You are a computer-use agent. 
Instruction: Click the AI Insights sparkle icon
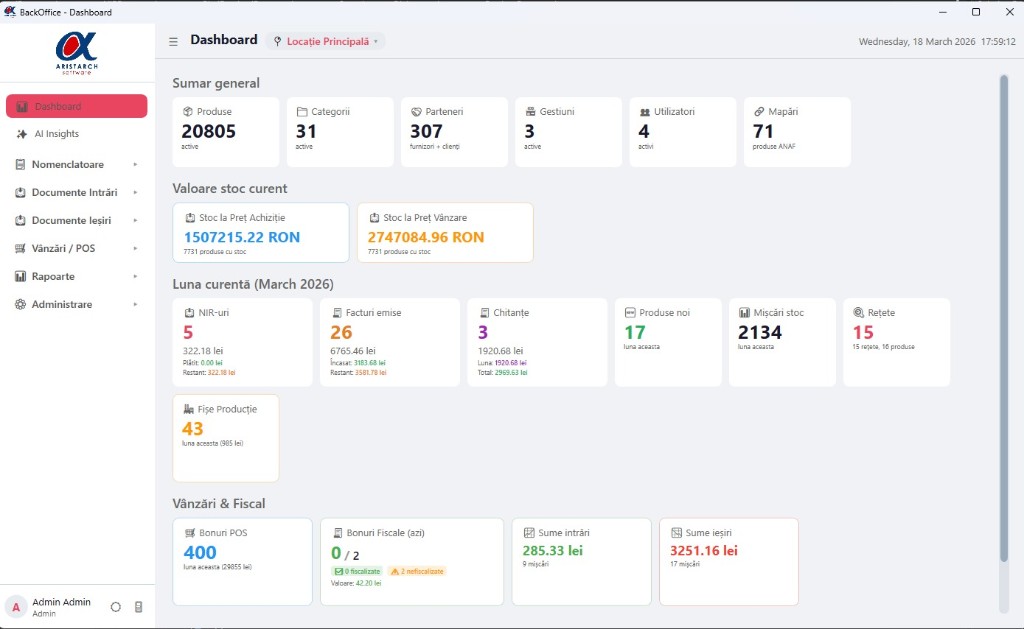coord(22,134)
